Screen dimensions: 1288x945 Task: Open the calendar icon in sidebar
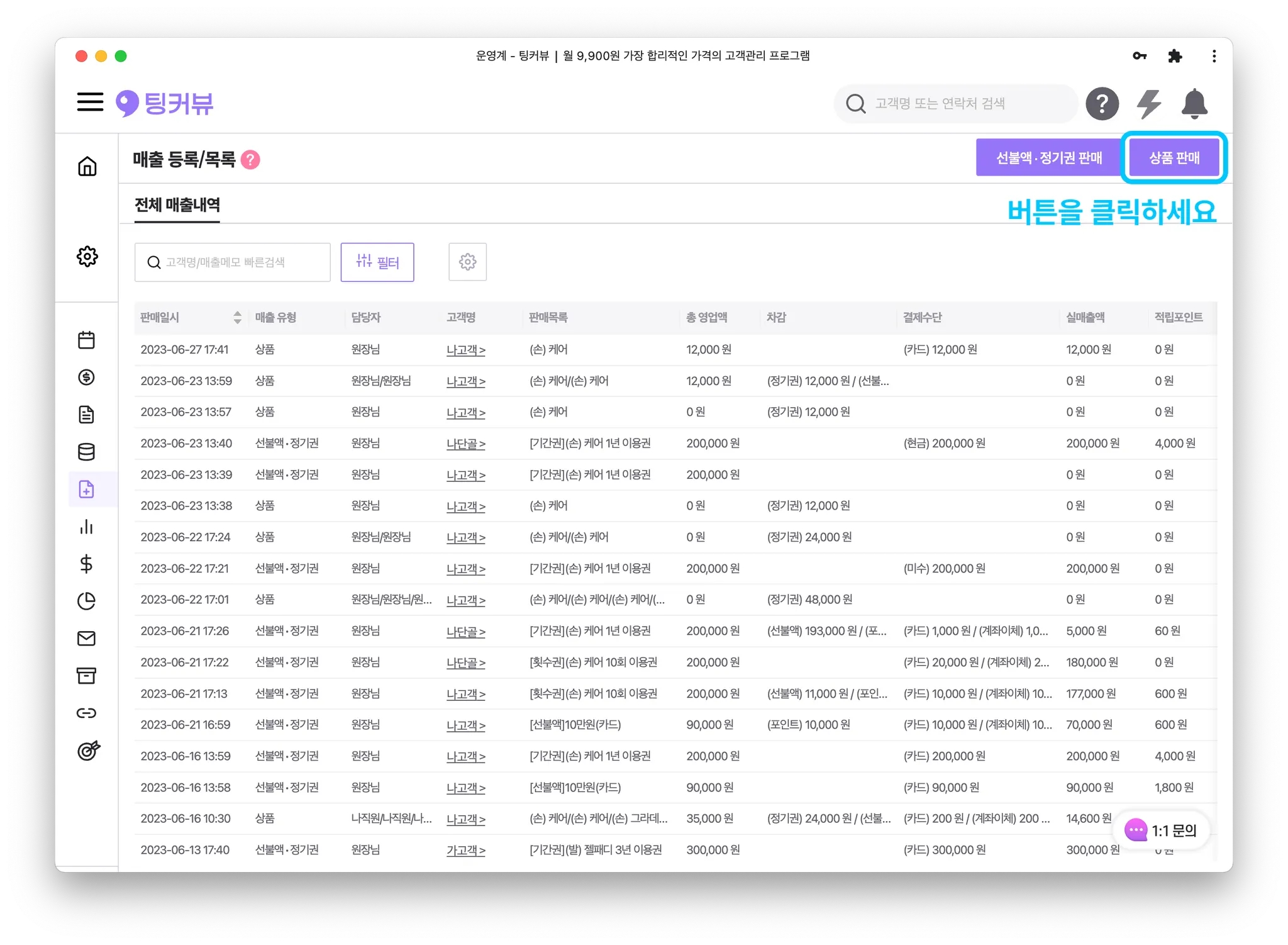[x=86, y=340]
